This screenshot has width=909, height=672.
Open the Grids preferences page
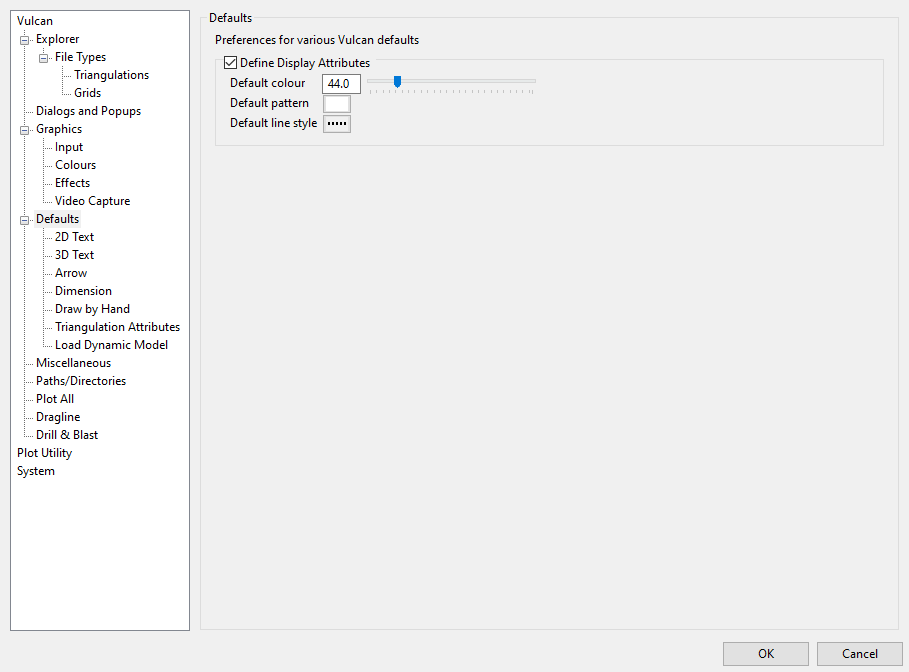(x=88, y=93)
